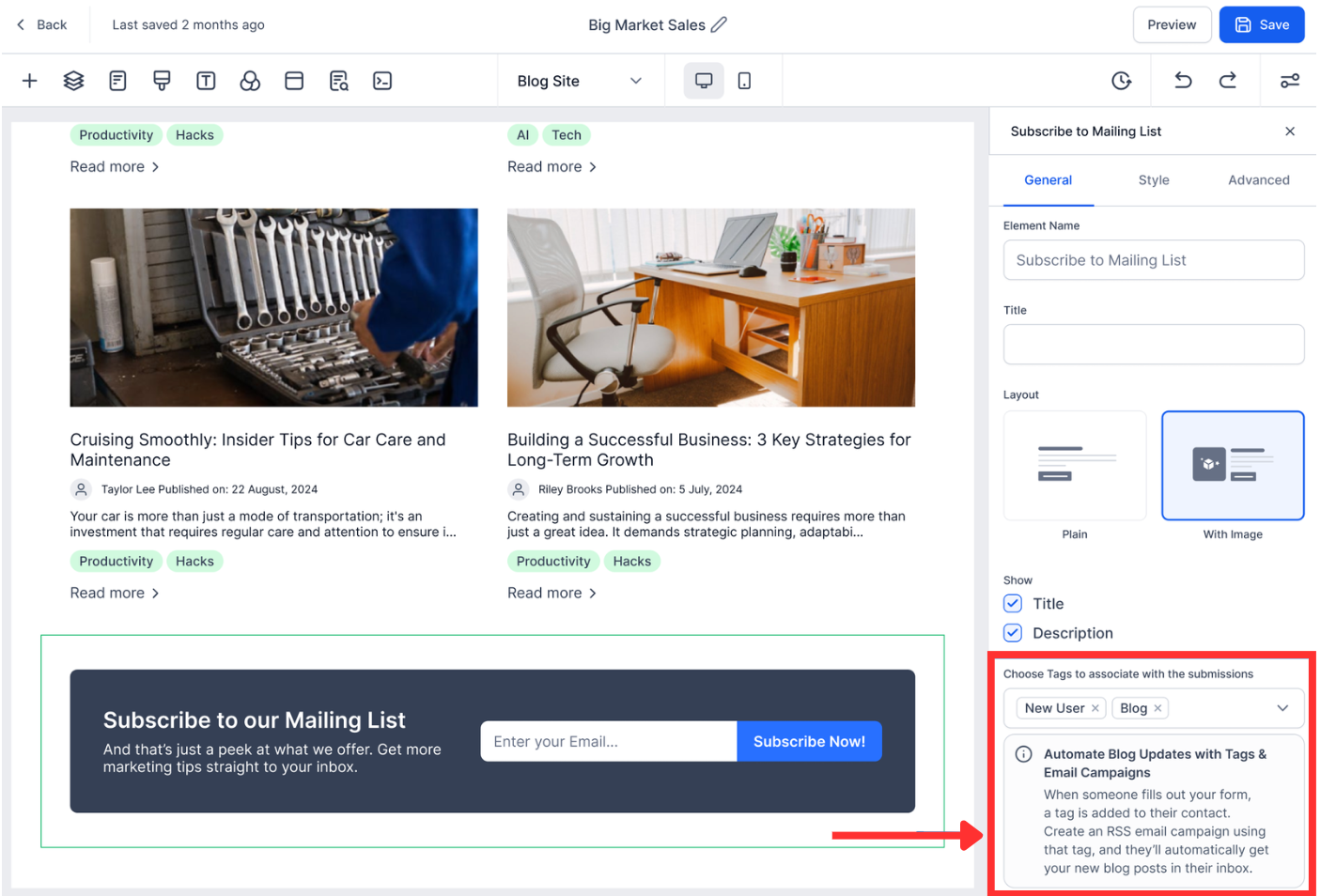
Task: Click the Preview button
Action: (x=1172, y=24)
